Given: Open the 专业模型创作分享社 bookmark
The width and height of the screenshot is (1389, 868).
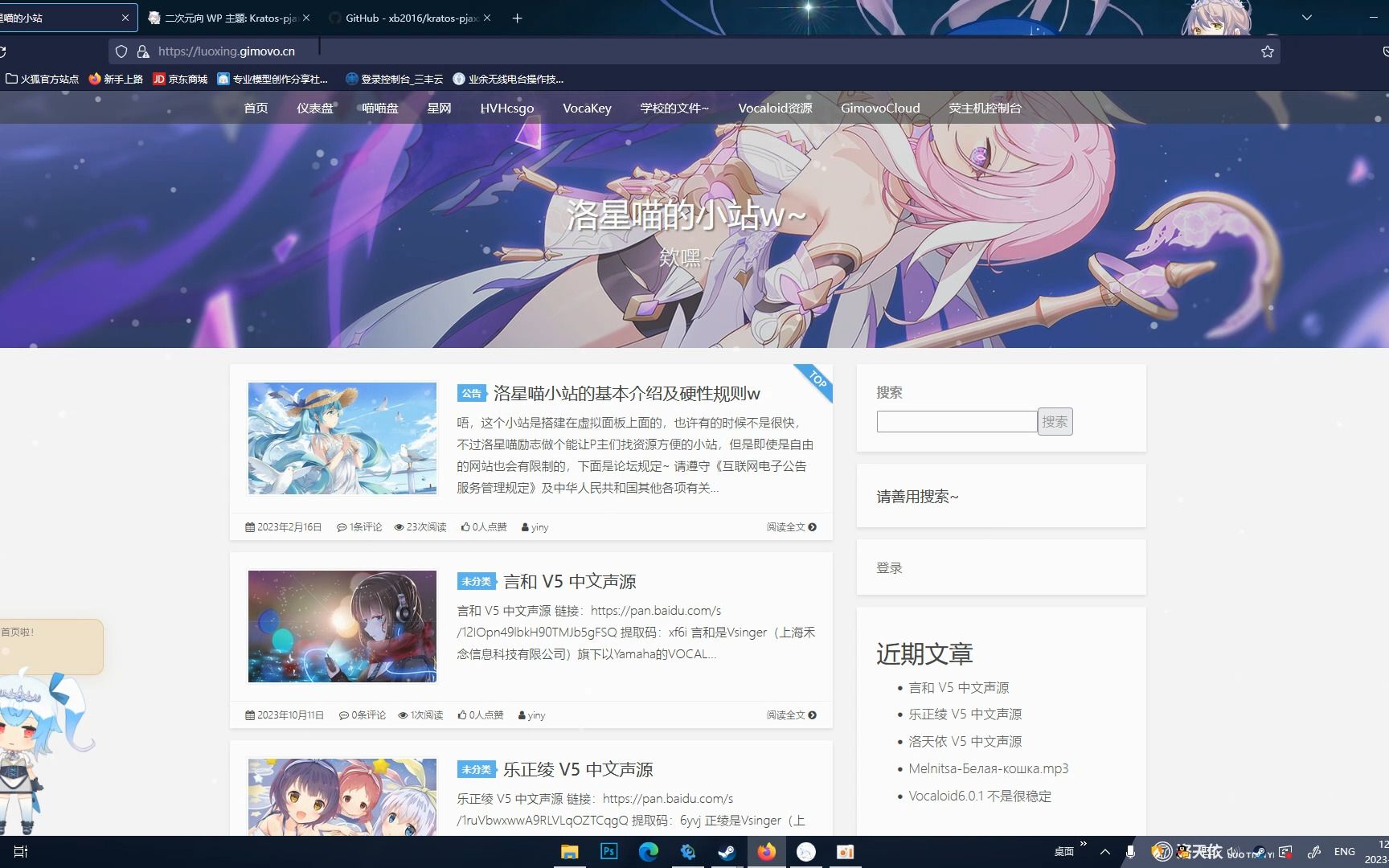Looking at the screenshot, I should pyautogui.click(x=273, y=79).
